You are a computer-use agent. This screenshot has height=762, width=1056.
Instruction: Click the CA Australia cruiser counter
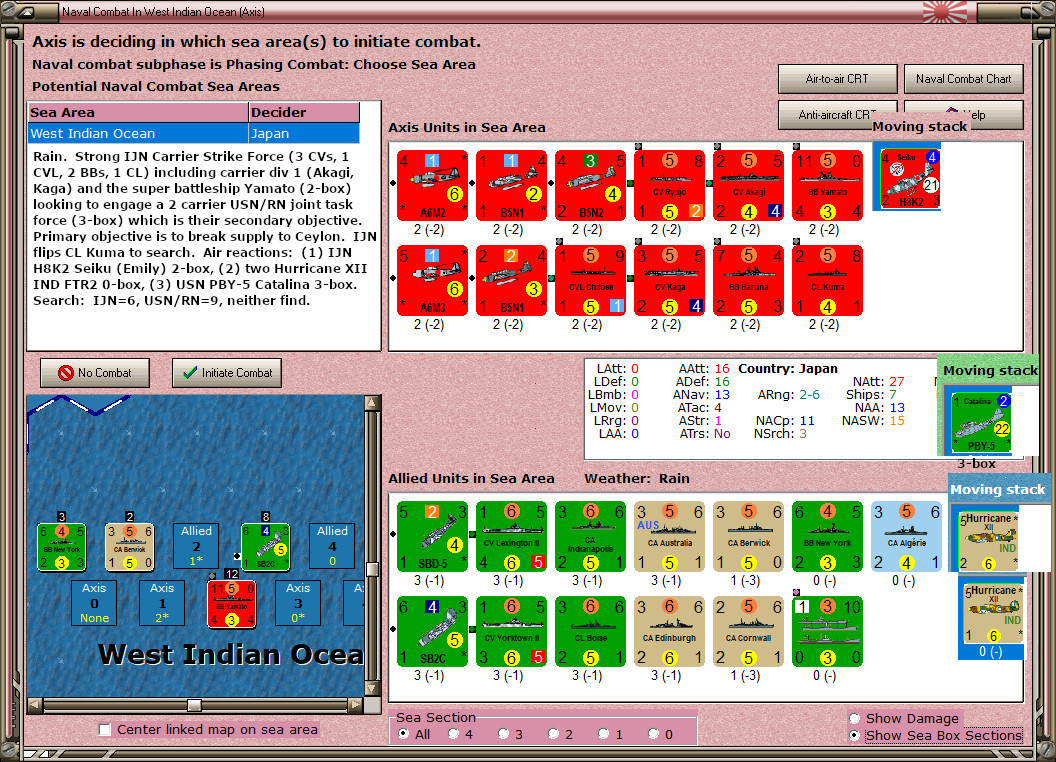(669, 536)
